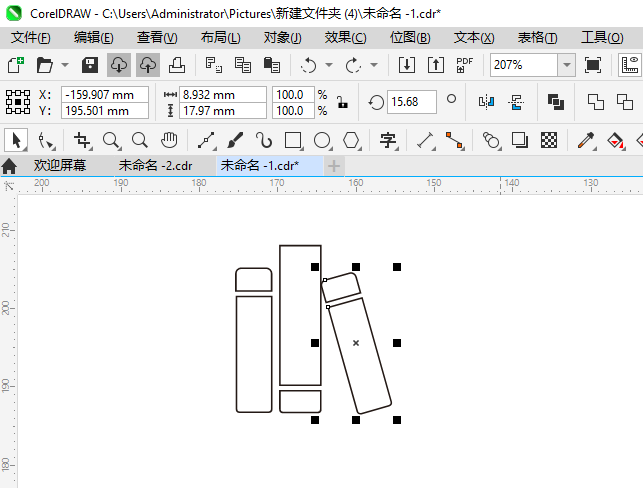Select the Ellipse tool
The image size is (643, 488).
[323, 140]
